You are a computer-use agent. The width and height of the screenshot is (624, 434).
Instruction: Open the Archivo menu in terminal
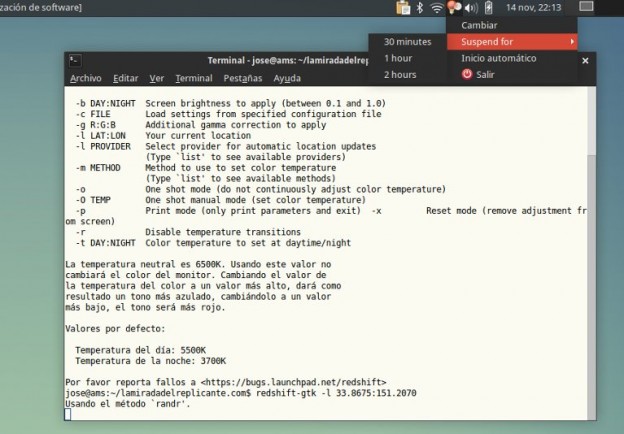85,78
